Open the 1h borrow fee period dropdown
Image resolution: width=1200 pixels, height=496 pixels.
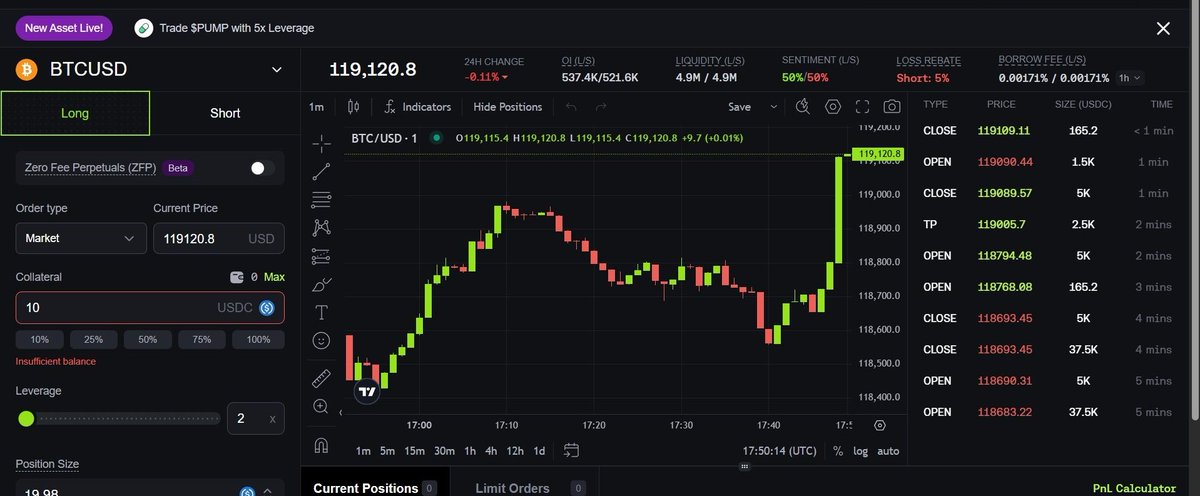1130,77
